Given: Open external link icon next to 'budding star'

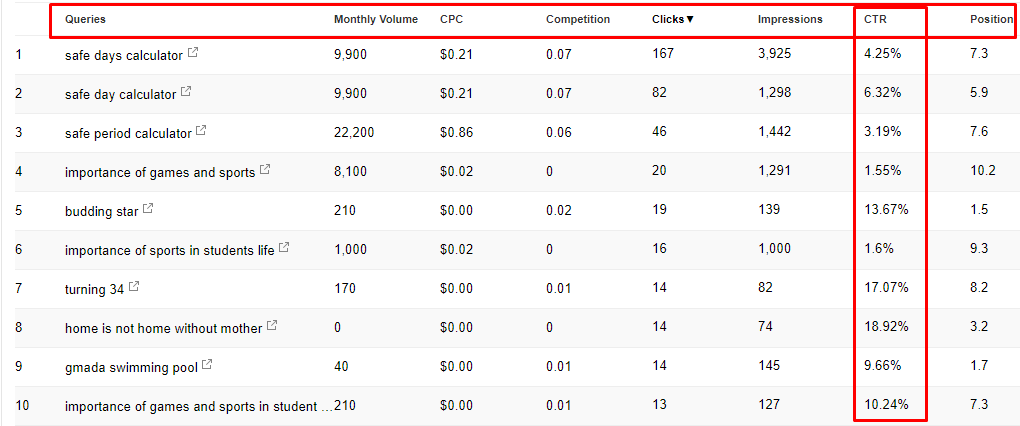Looking at the screenshot, I should click(x=148, y=209).
